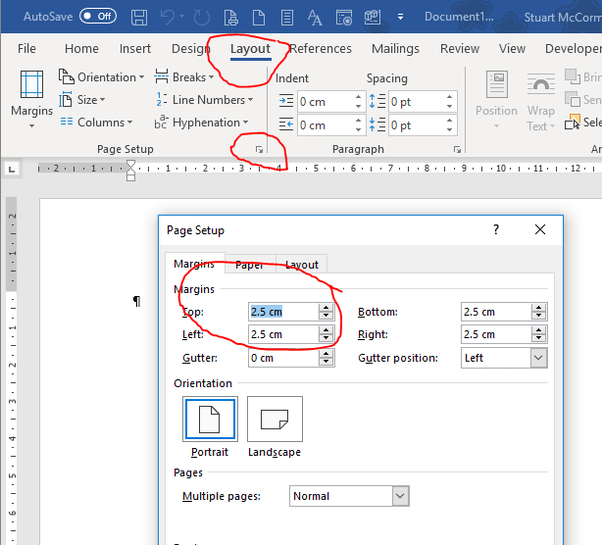The image size is (602, 545).
Task: Click the Help question mark in Page Setup dialog
Action: coord(496,230)
